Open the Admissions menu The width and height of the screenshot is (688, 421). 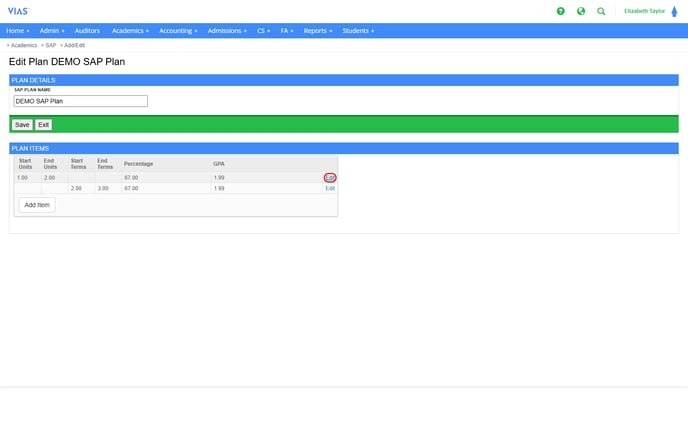coord(227,31)
